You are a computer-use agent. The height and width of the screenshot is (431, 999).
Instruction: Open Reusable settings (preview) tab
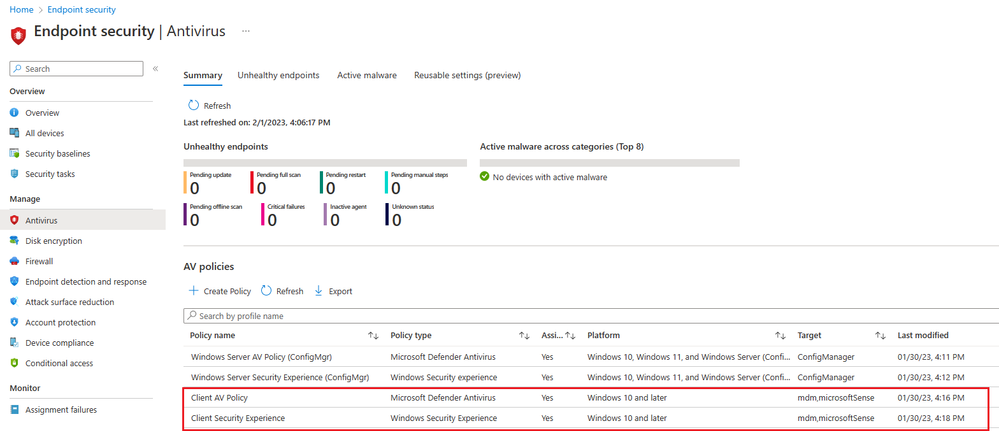tap(468, 75)
